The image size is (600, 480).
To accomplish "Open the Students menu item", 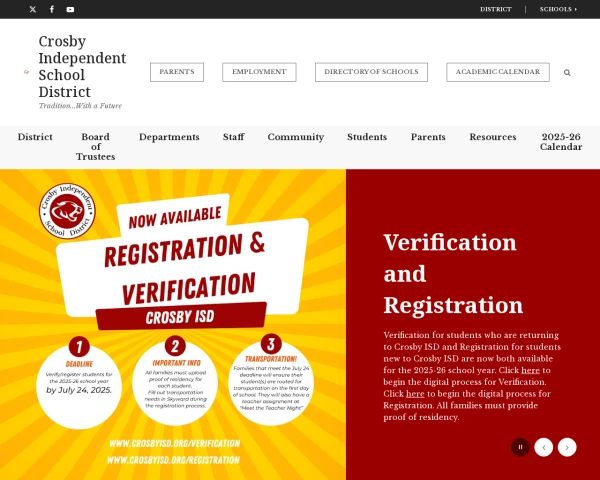I will [367, 137].
